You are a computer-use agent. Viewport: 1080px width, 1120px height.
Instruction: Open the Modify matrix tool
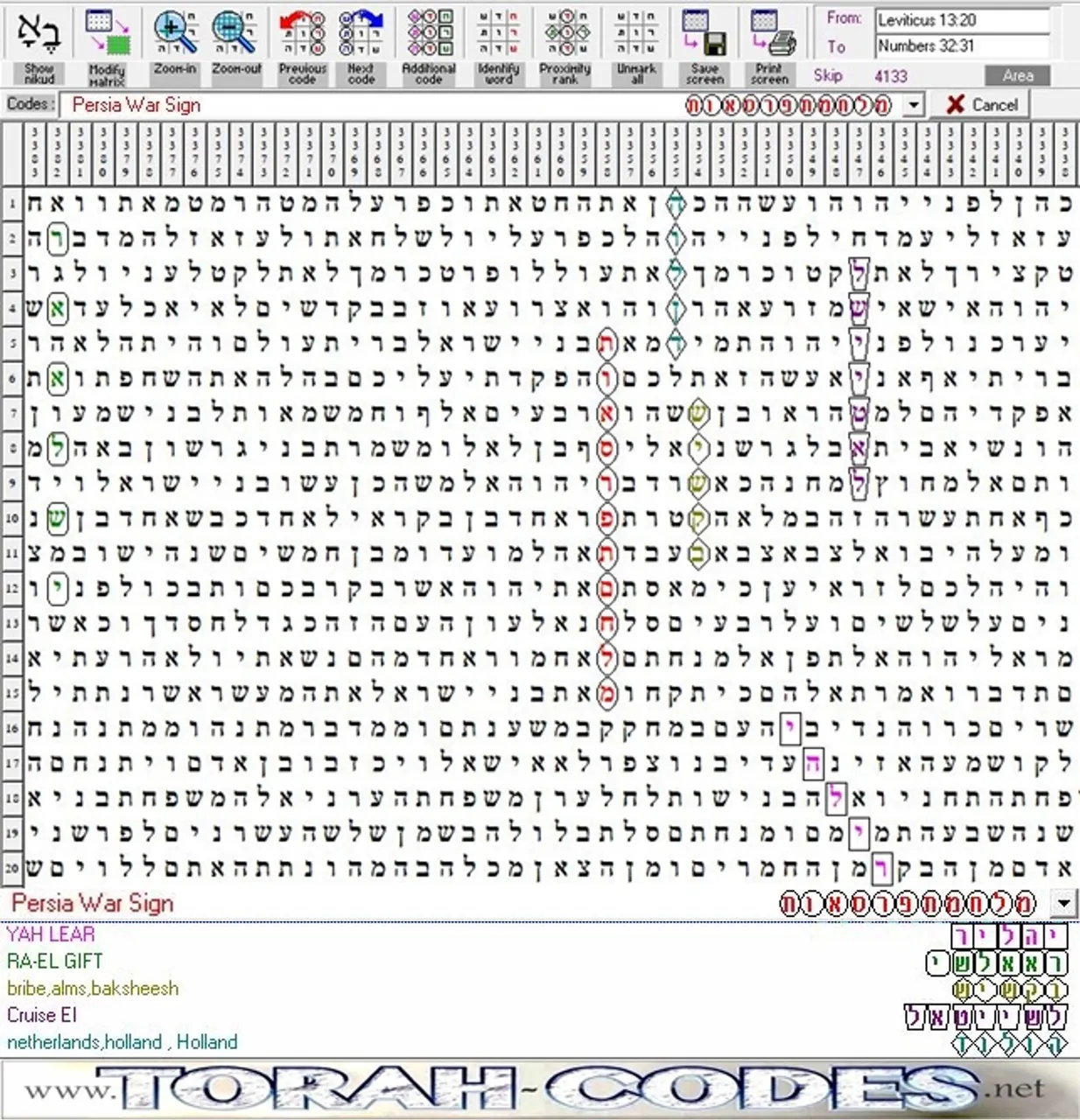pyautogui.click(x=108, y=31)
